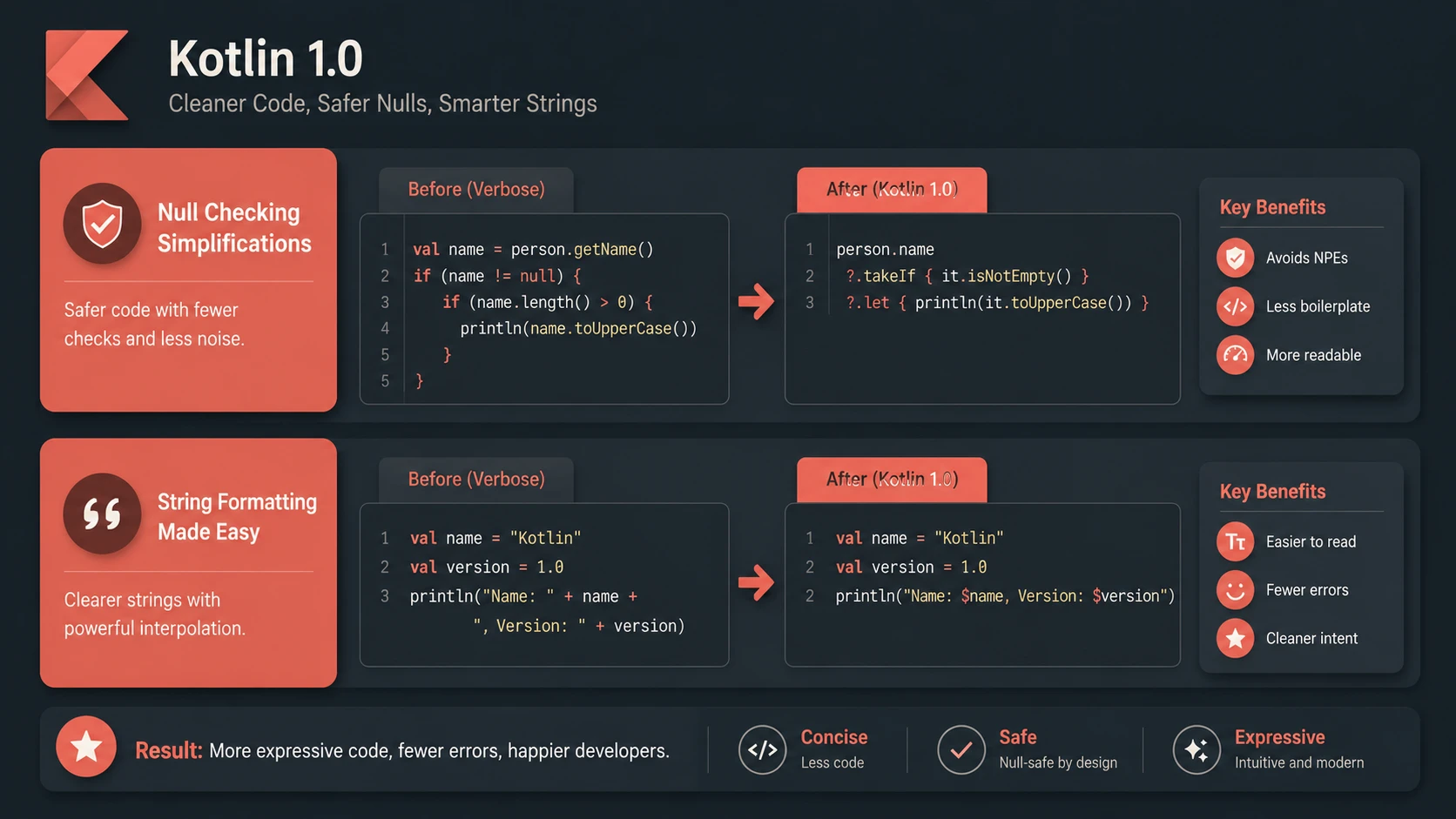Screen dimensions: 1456x819
Task: Select After (Kotlin 1.0) tab in string formatting
Action: [x=892, y=480]
